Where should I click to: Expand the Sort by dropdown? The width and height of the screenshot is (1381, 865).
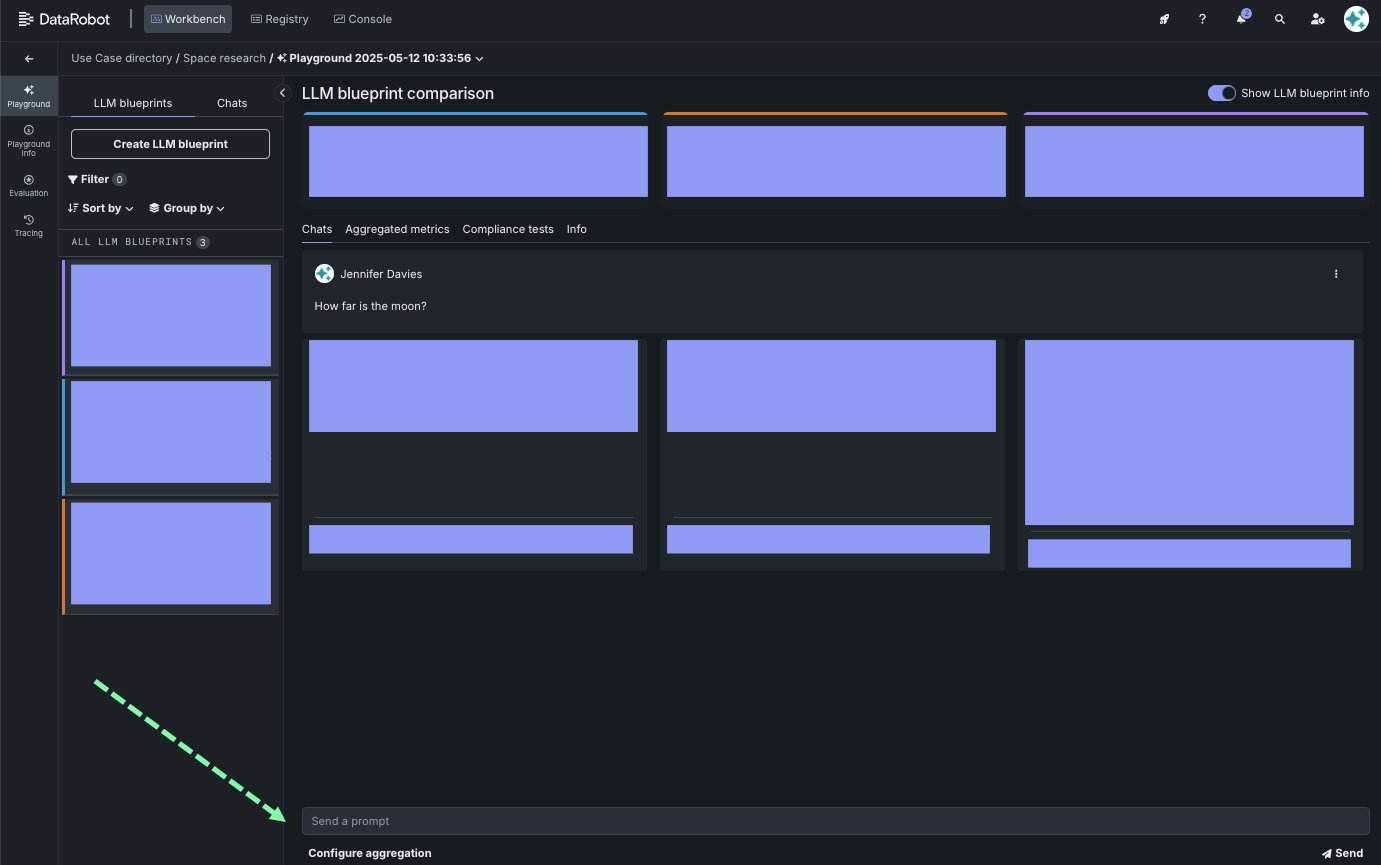click(101, 208)
